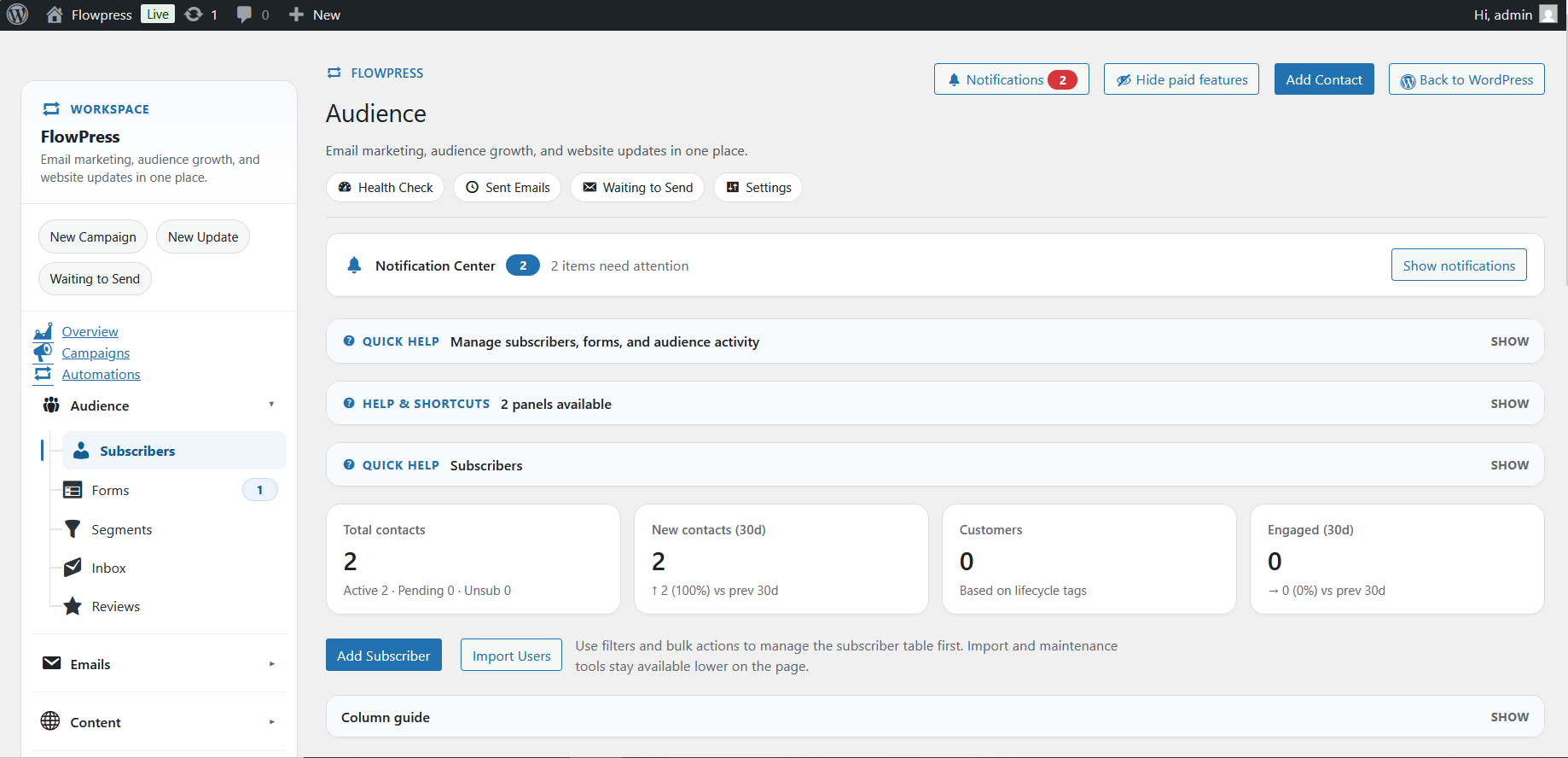The width and height of the screenshot is (1568, 758).
Task: Click the Segments funnel icon
Action: (73, 529)
